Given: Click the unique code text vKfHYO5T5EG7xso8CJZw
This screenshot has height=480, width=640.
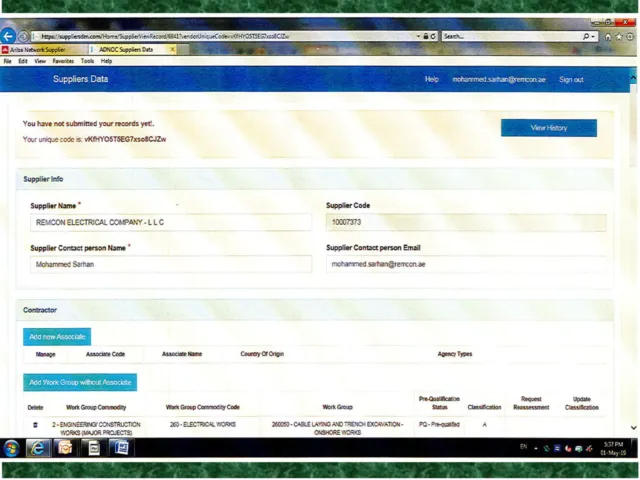Looking at the screenshot, I should [125, 139].
